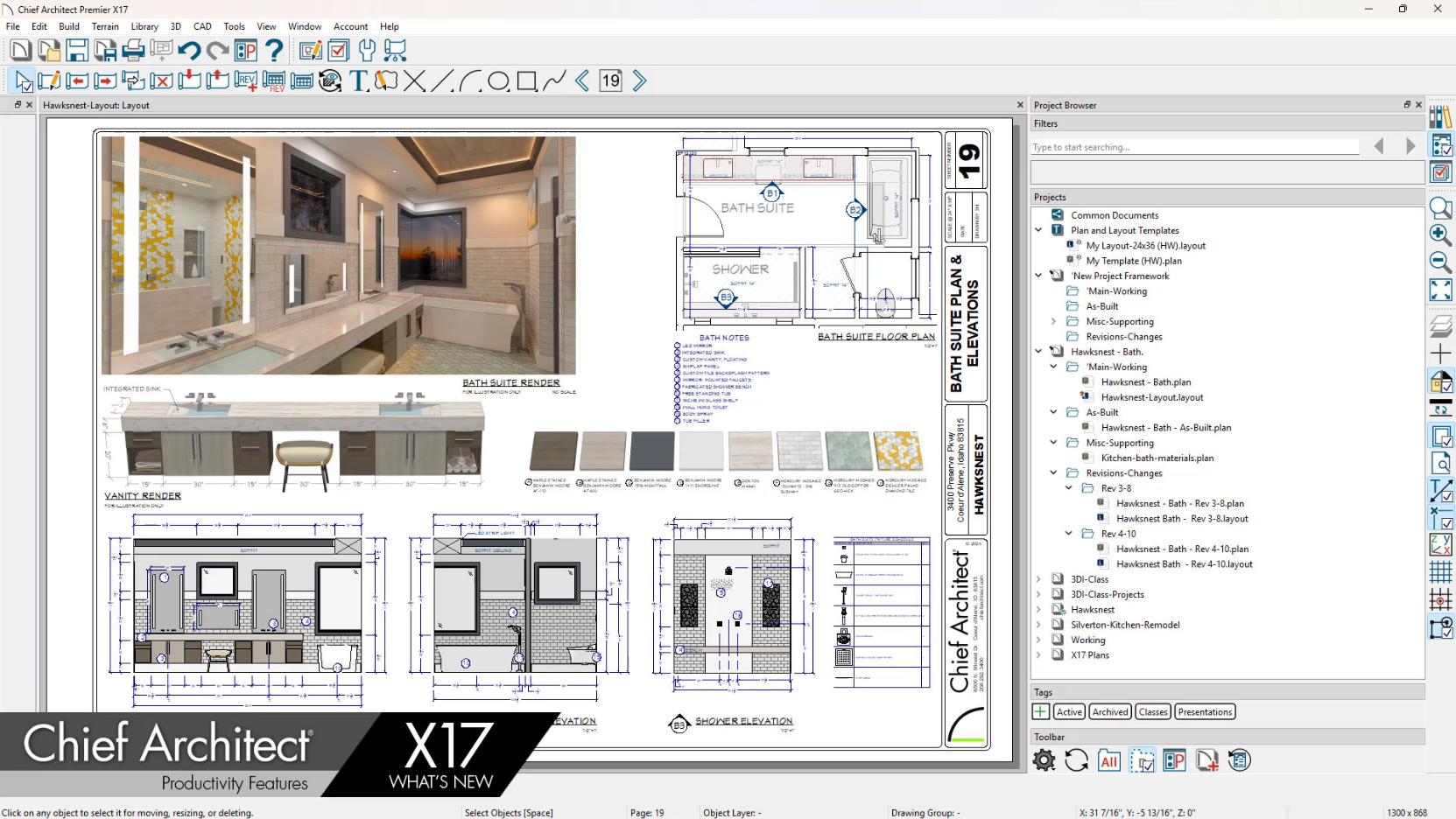The height and width of the screenshot is (819, 1456).
Task: Expand the Silverton-Kitchen-Remodel project
Action: [1038, 625]
